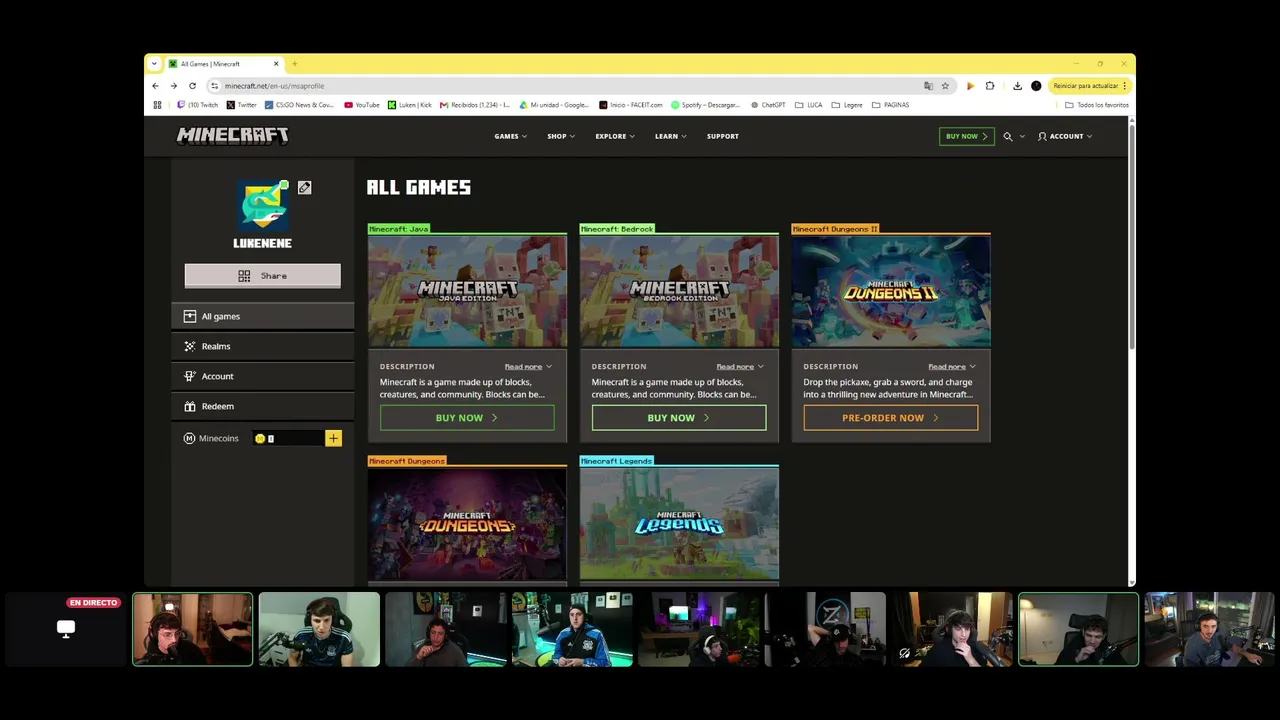Bookmark this page with the star icon

tap(945, 86)
